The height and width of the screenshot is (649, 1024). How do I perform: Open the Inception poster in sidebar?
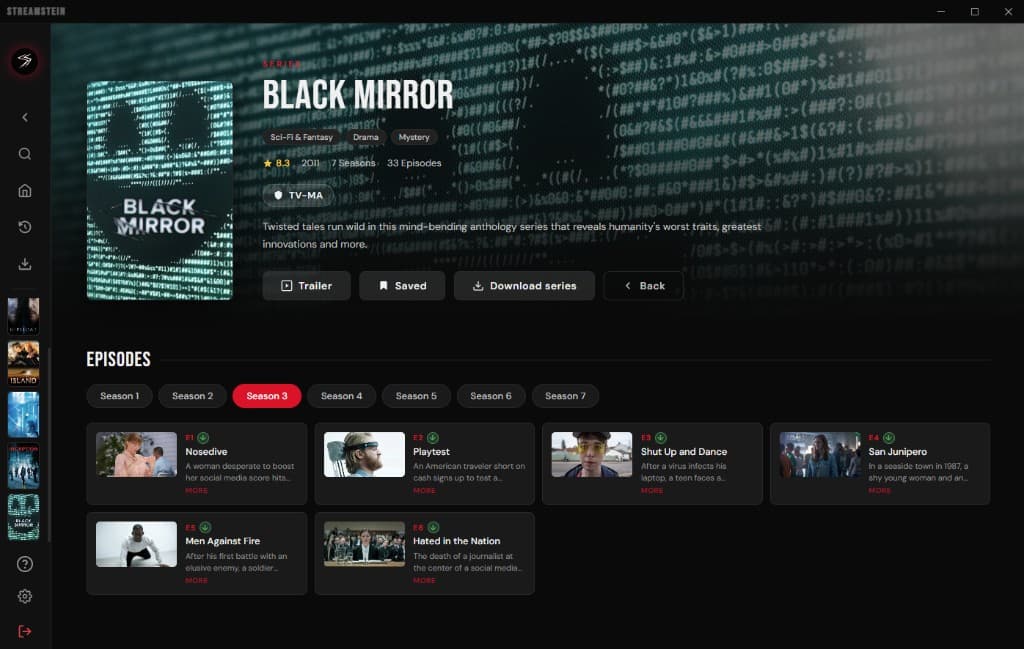click(x=24, y=466)
